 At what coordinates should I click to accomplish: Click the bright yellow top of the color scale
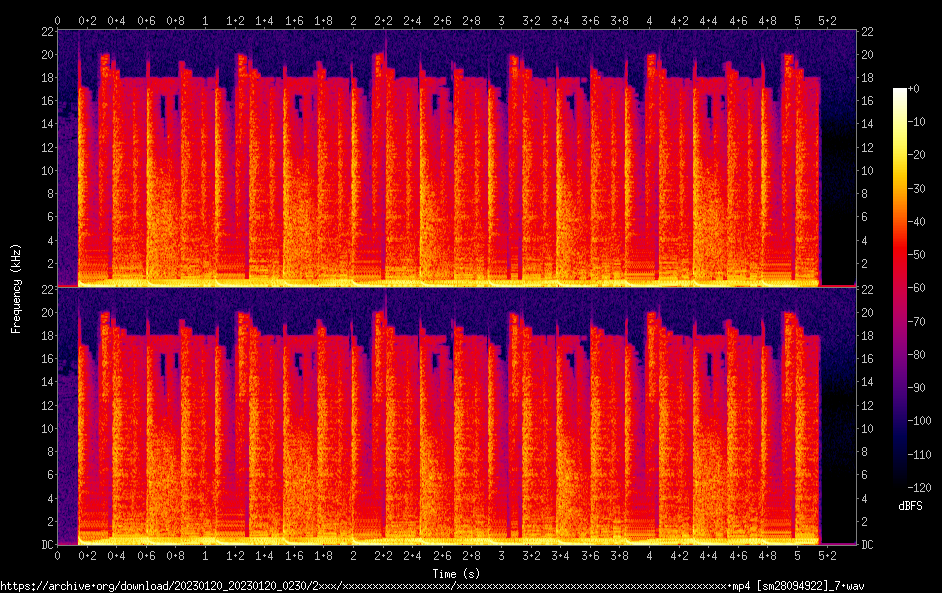[900, 93]
